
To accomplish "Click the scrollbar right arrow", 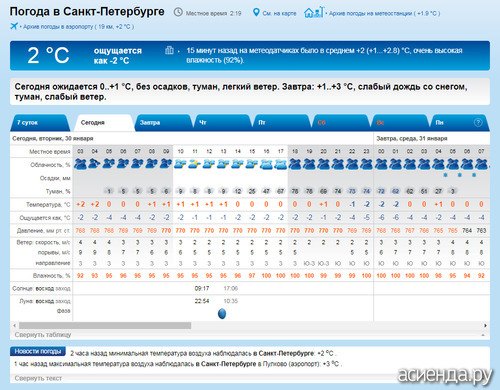I will click(x=485, y=325).
